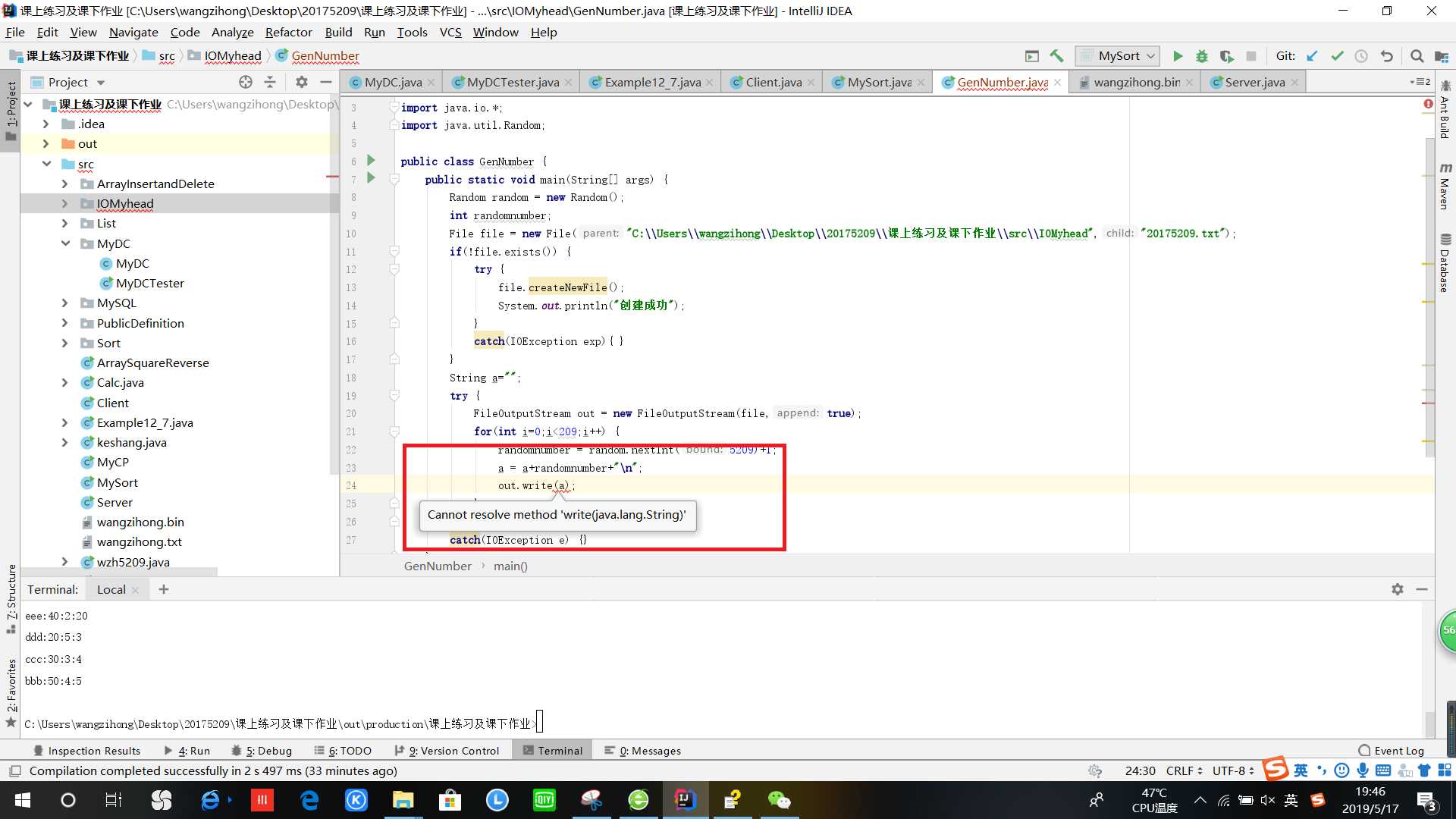Change UTF-8 file encoding in status bar
This screenshot has width=1456, height=819.
pyautogui.click(x=1233, y=770)
